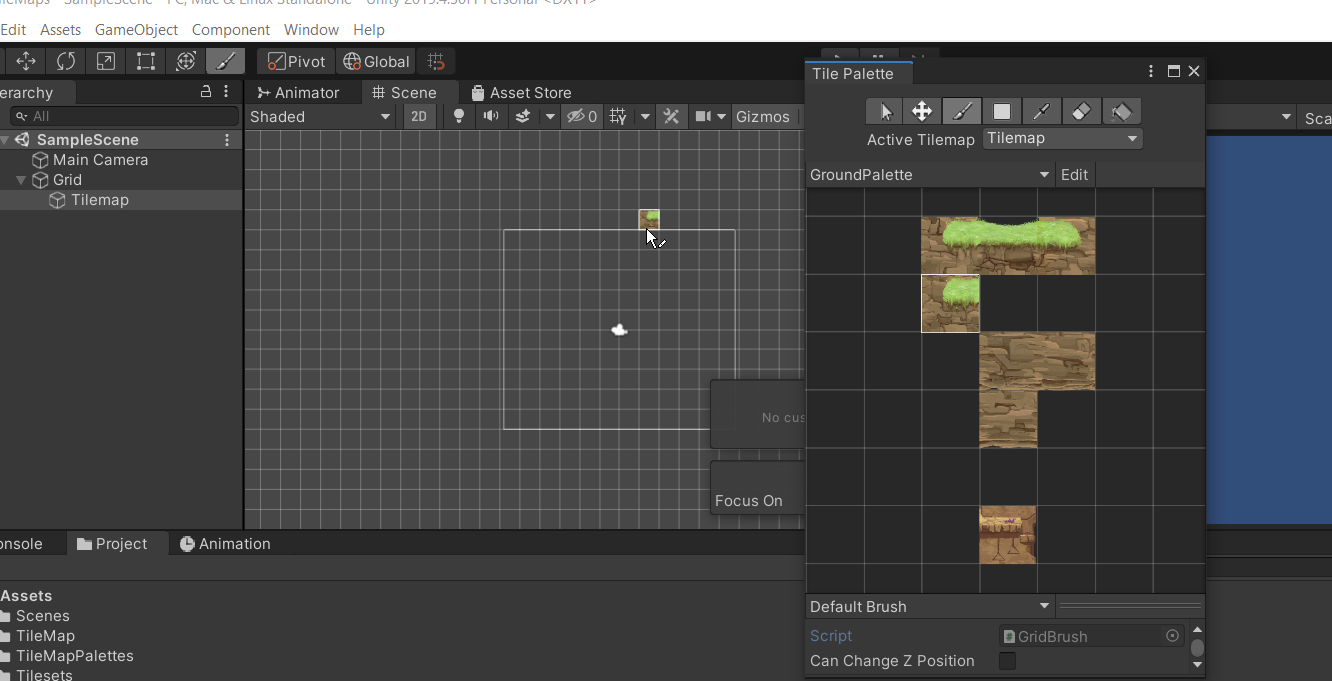This screenshot has width=1332, height=681.
Task: Choose the Tile Palette Select tool
Action: click(x=884, y=111)
